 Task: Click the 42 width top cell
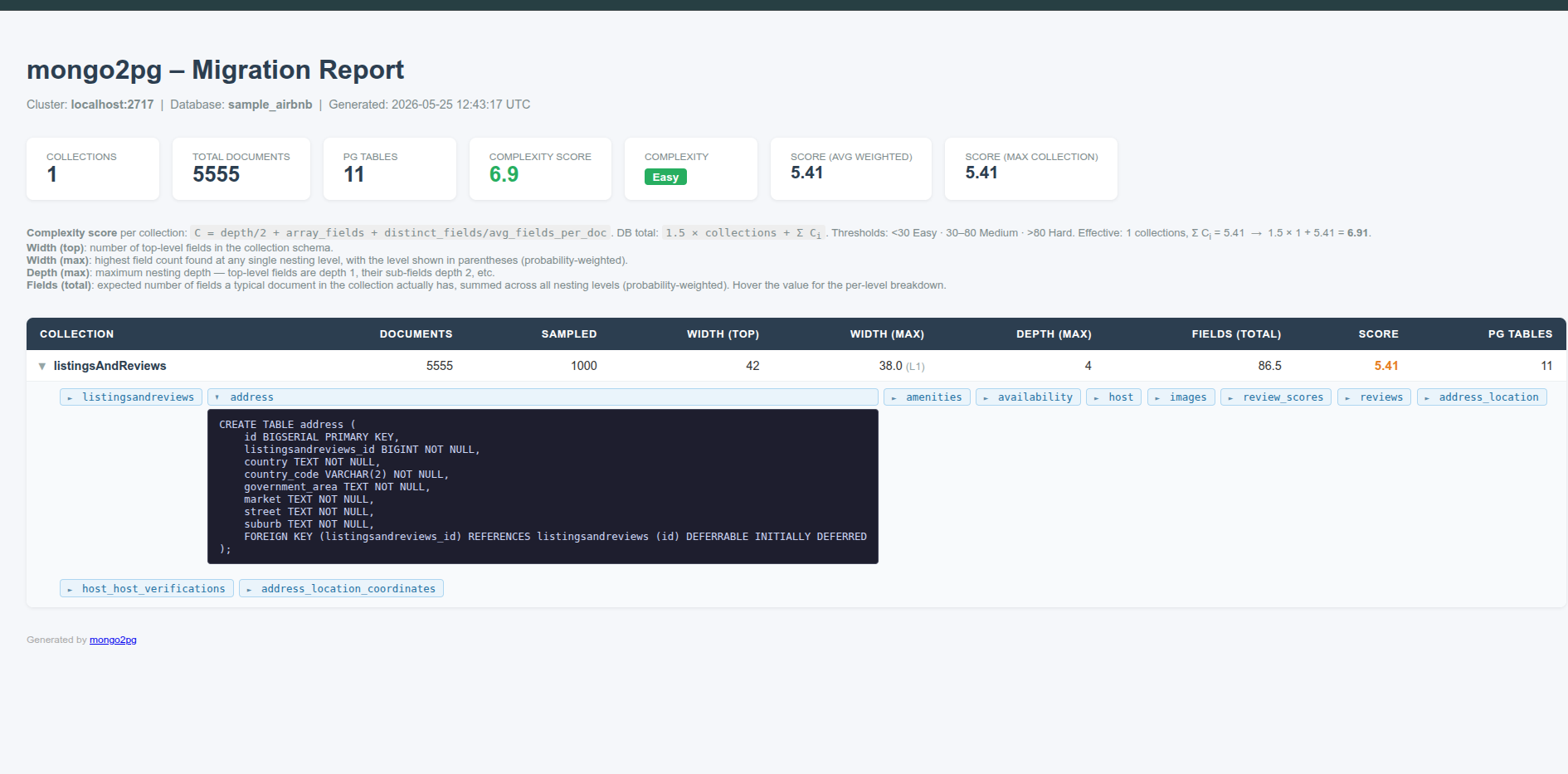[752, 366]
